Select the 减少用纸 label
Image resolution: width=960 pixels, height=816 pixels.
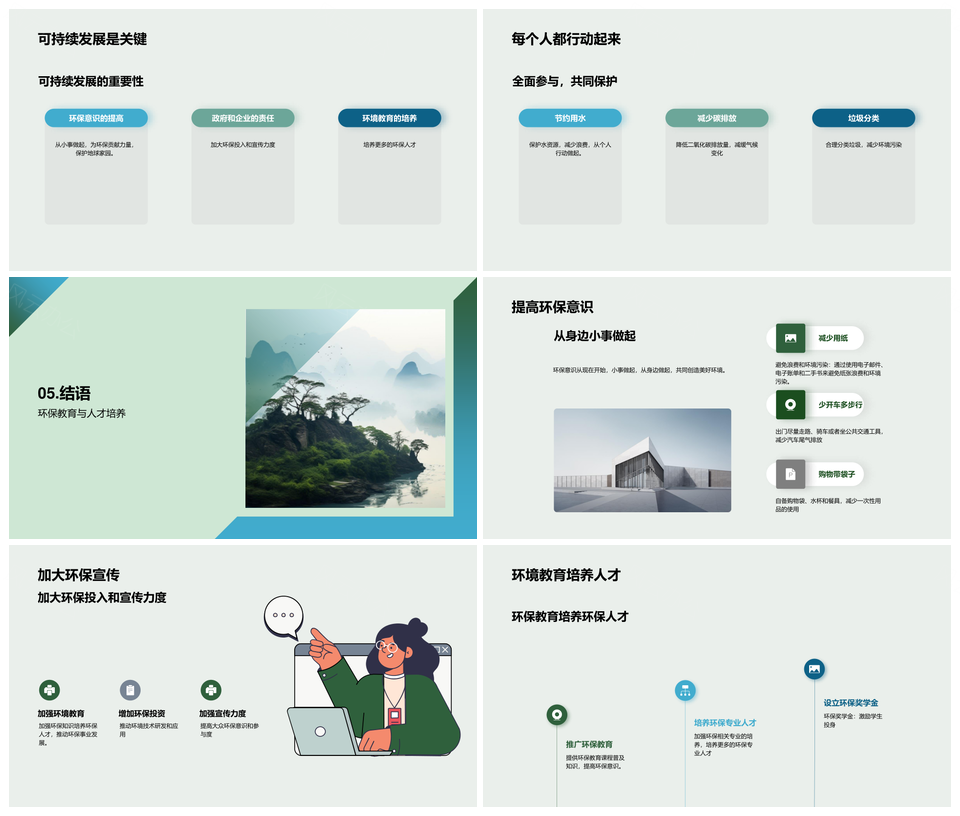[x=833, y=338]
